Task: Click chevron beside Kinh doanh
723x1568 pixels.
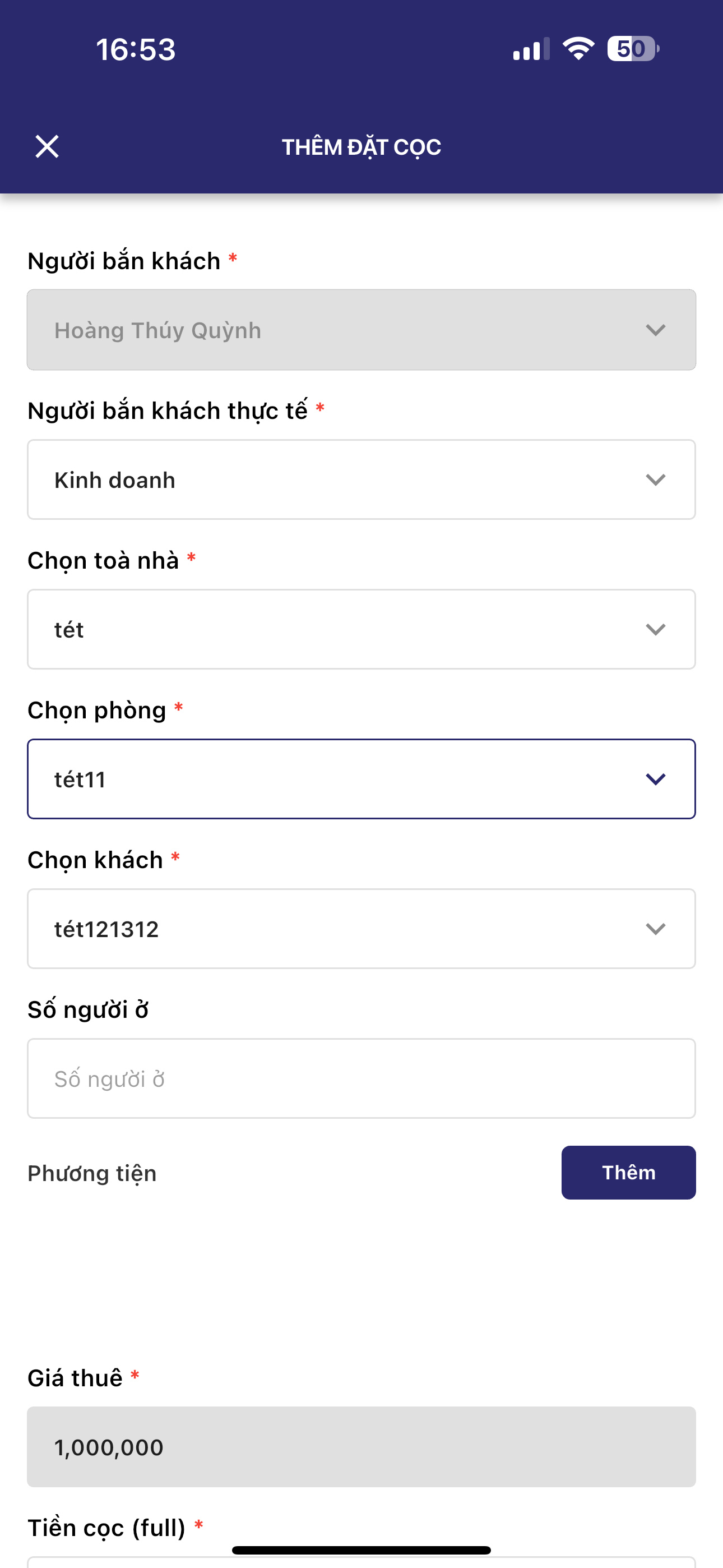Action: tap(655, 479)
